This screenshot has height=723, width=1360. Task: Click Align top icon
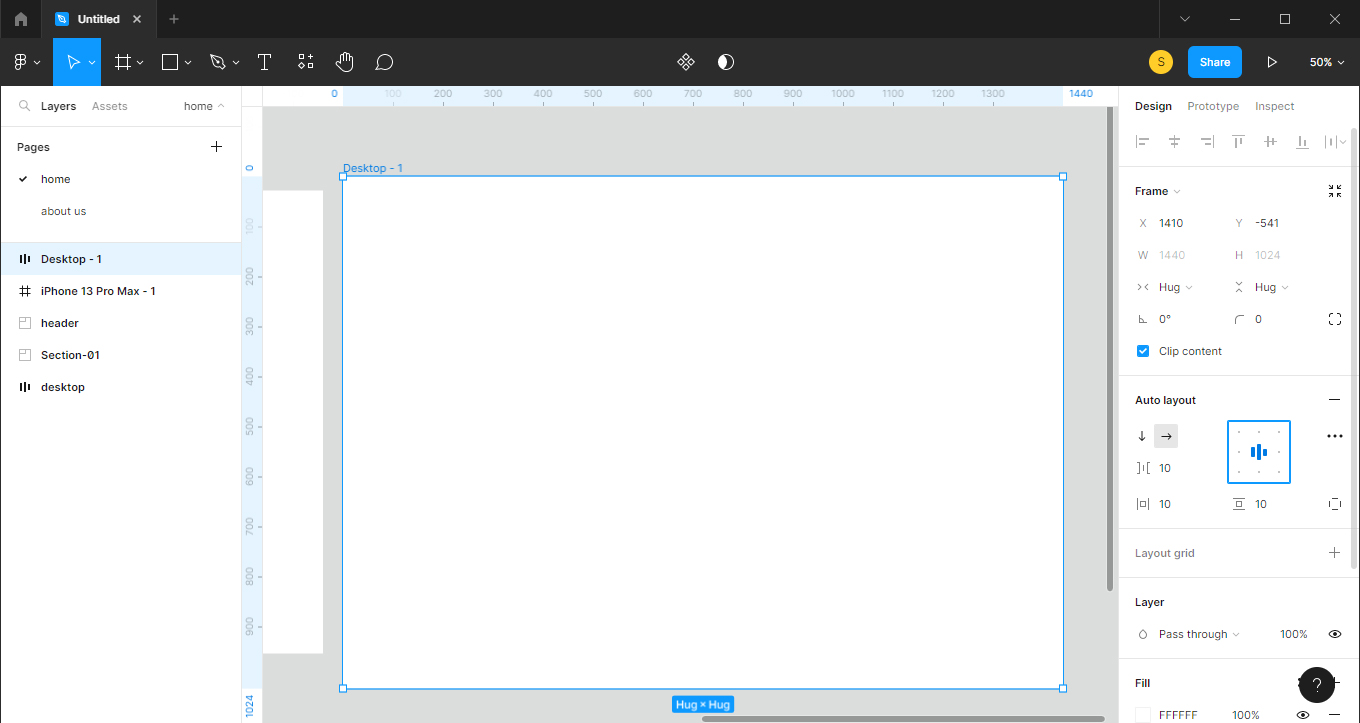(1238, 142)
